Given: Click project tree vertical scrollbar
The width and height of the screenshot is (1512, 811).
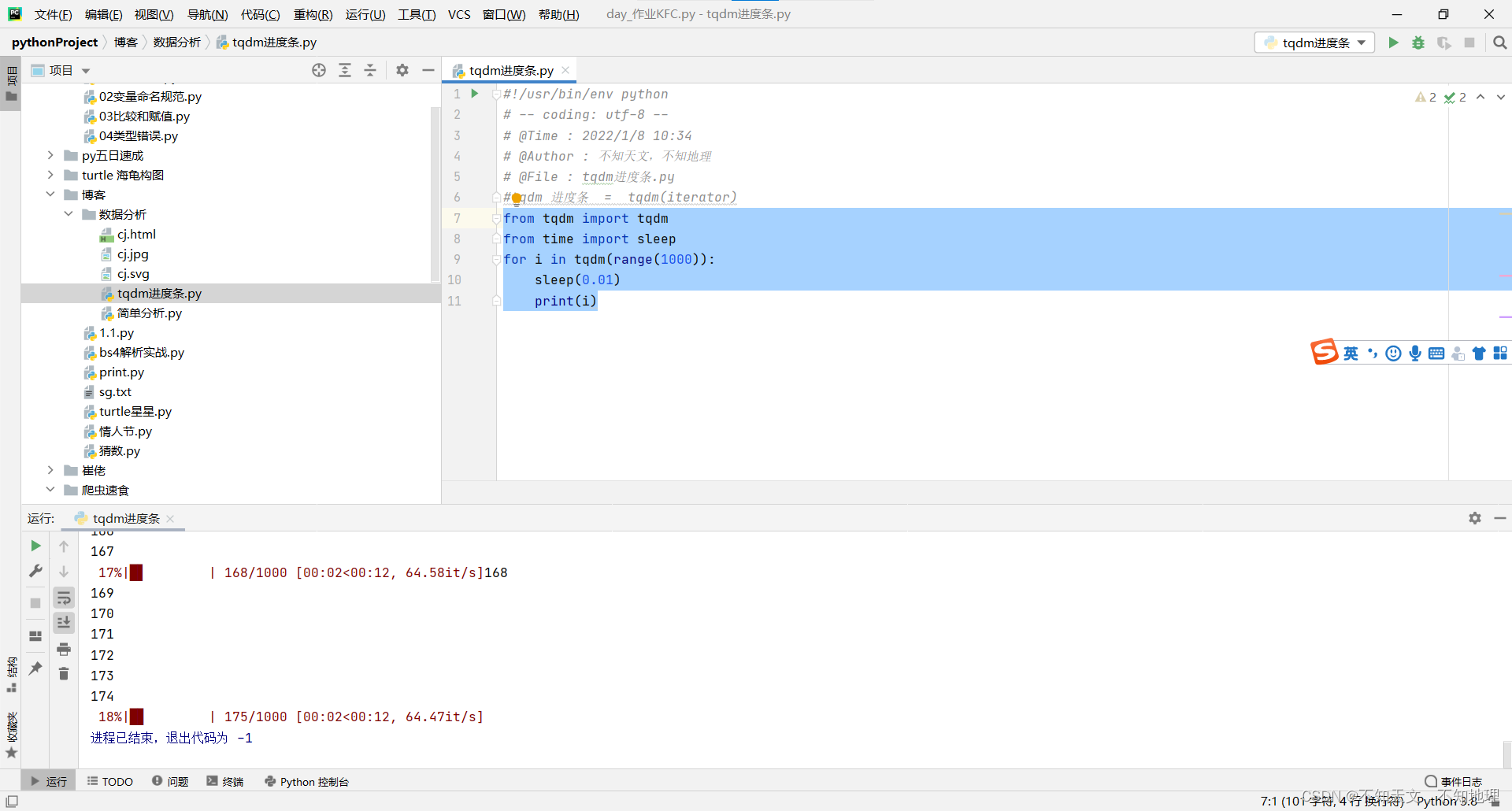Looking at the screenshot, I should pyautogui.click(x=435, y=194).
